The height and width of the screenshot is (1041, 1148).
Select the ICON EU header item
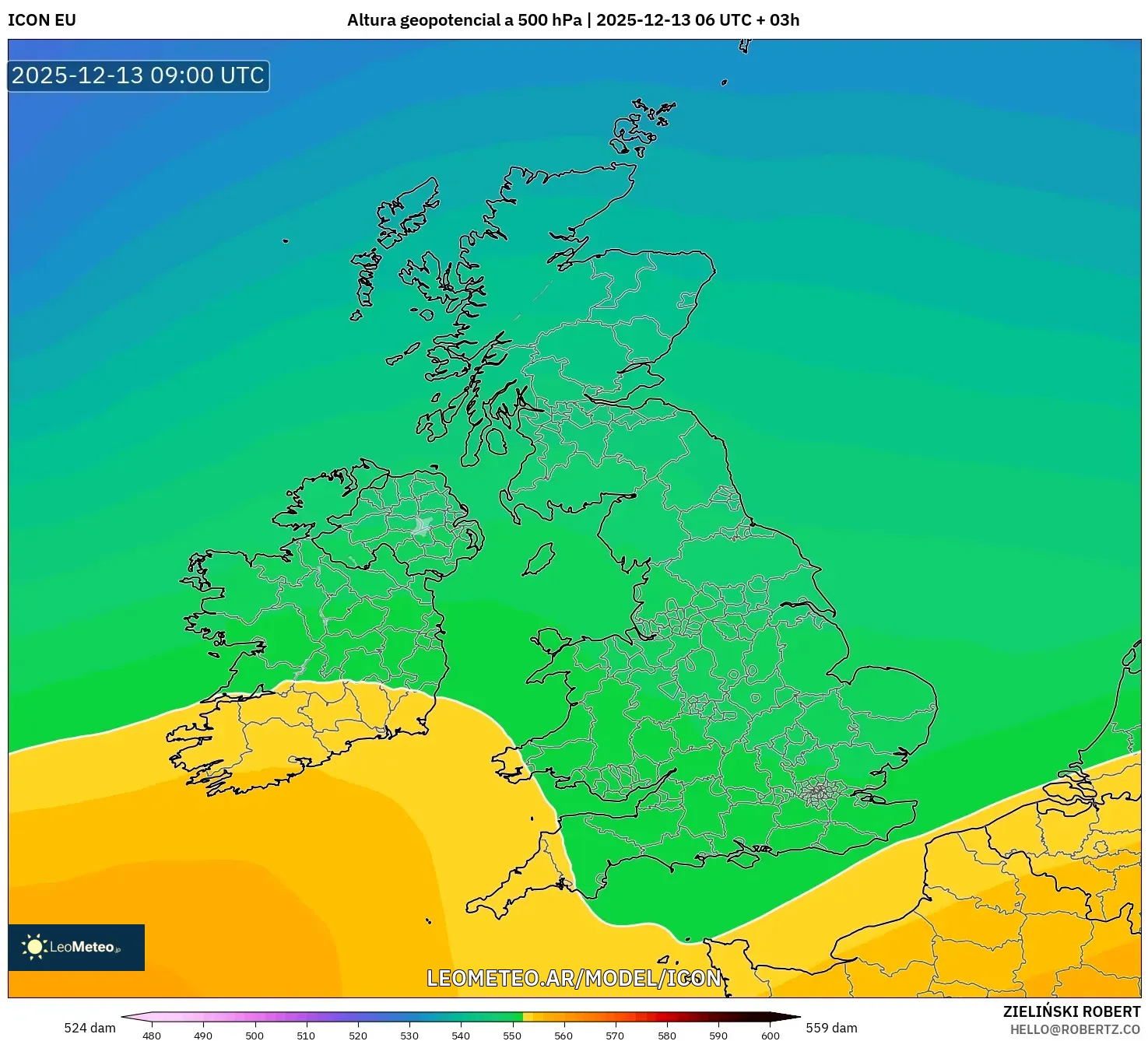point(41,20)
